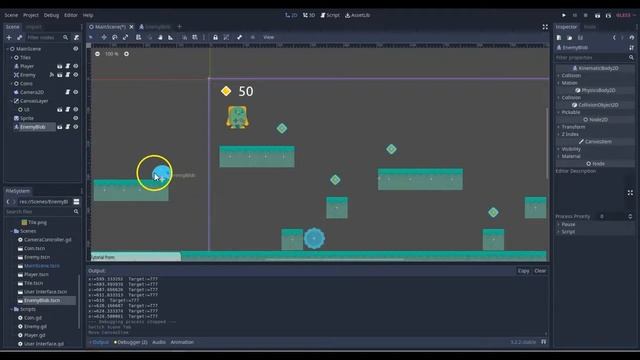Image resolution: width=640 pixels, height=360 pixels.
Task: Go to previous object in inspector history
Action: (x=614, y=38)
